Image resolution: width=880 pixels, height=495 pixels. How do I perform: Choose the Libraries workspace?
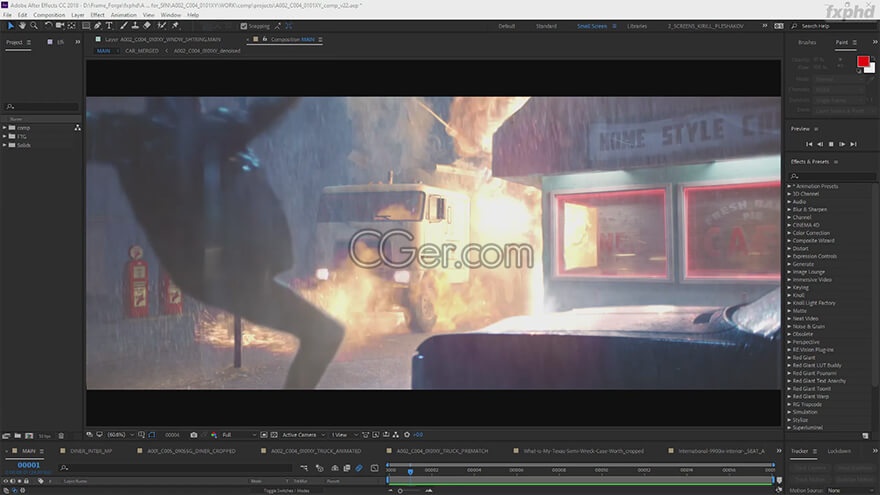tap(637, 26)
